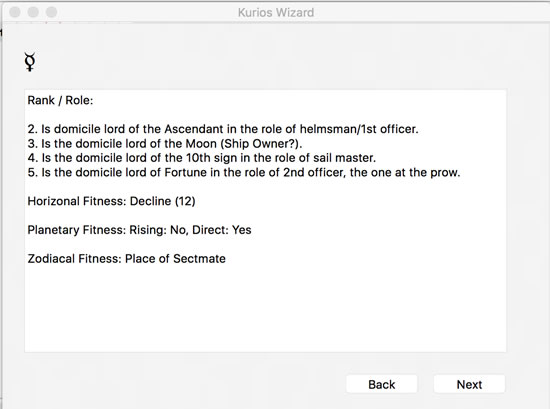Return to the previous page with Back
The width and height of the screenshot is (550, 409).
click(x=382, y=384)
